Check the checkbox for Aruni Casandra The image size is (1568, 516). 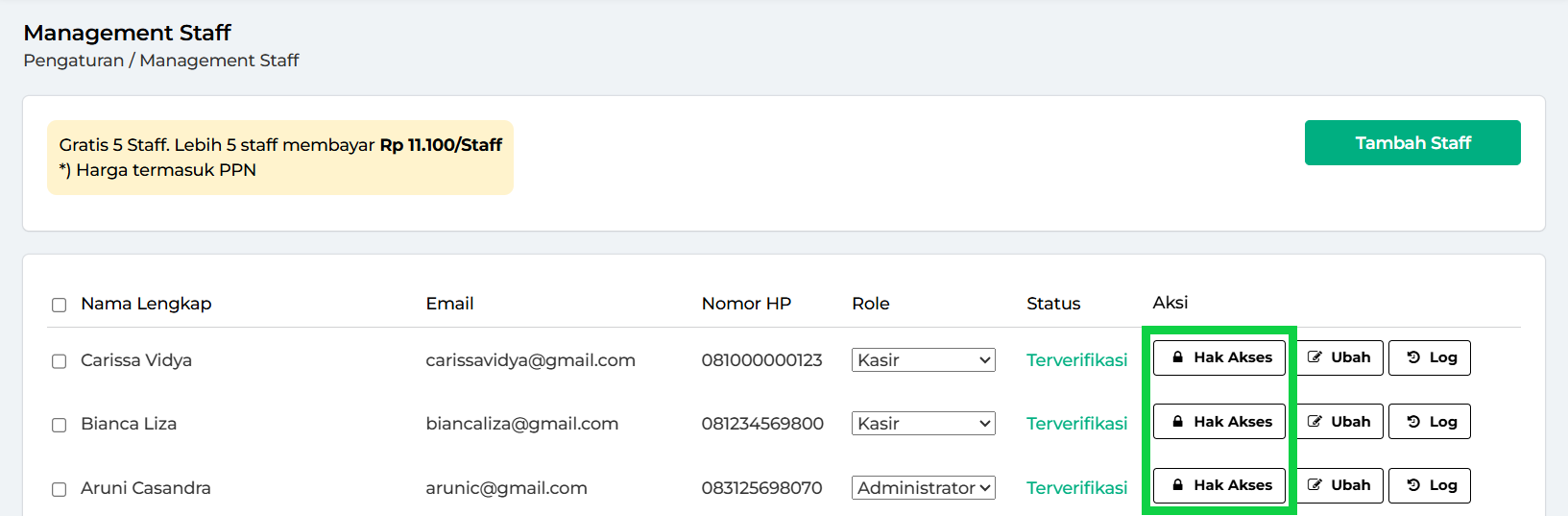(x=60, y=489)
